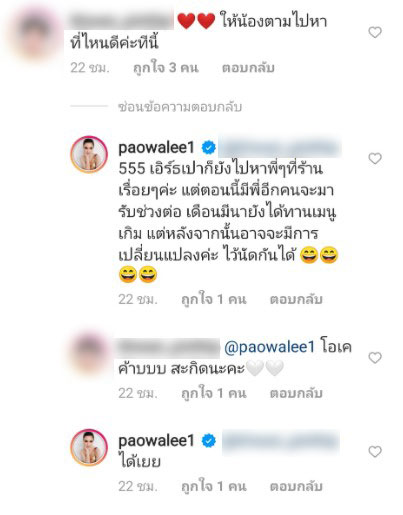Screen dimensions: 403x515
Task: Click 'ตอบกลับ' under paowalee1's long comment
Action: click(296, 299)
